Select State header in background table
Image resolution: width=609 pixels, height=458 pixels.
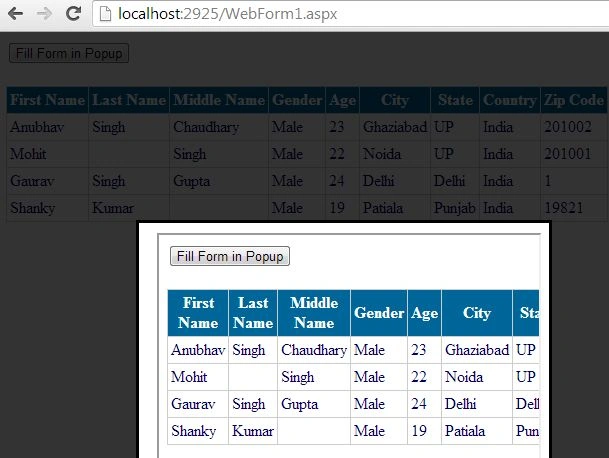[455, 100]
